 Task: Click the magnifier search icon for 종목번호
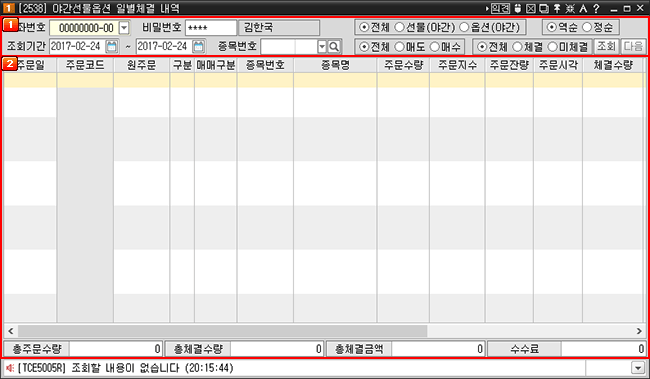point(334,47)
